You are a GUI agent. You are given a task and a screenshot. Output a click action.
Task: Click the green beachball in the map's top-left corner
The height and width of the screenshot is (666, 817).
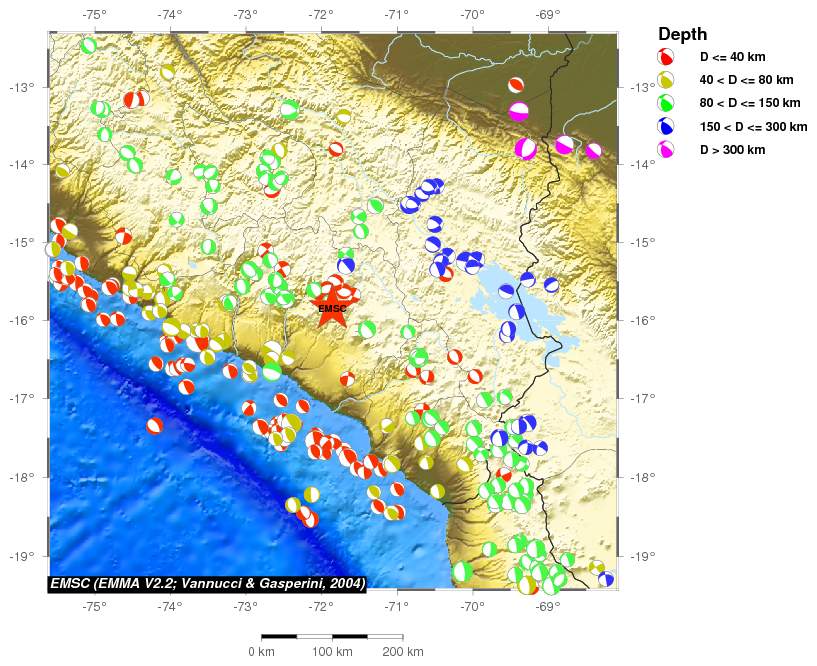(x=88, y=45)
